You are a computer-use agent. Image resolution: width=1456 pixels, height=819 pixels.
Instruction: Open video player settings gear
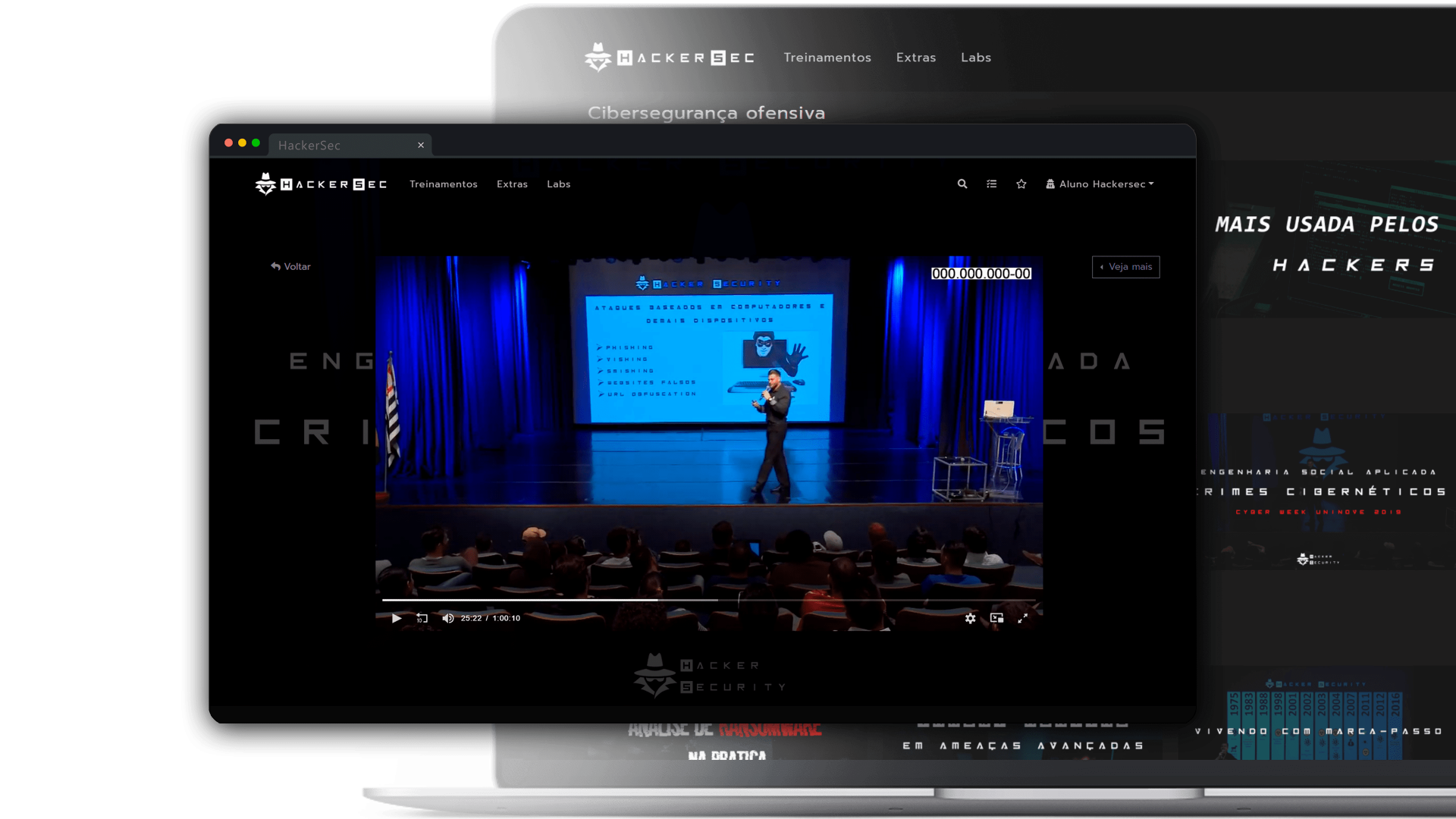[970, 618]
